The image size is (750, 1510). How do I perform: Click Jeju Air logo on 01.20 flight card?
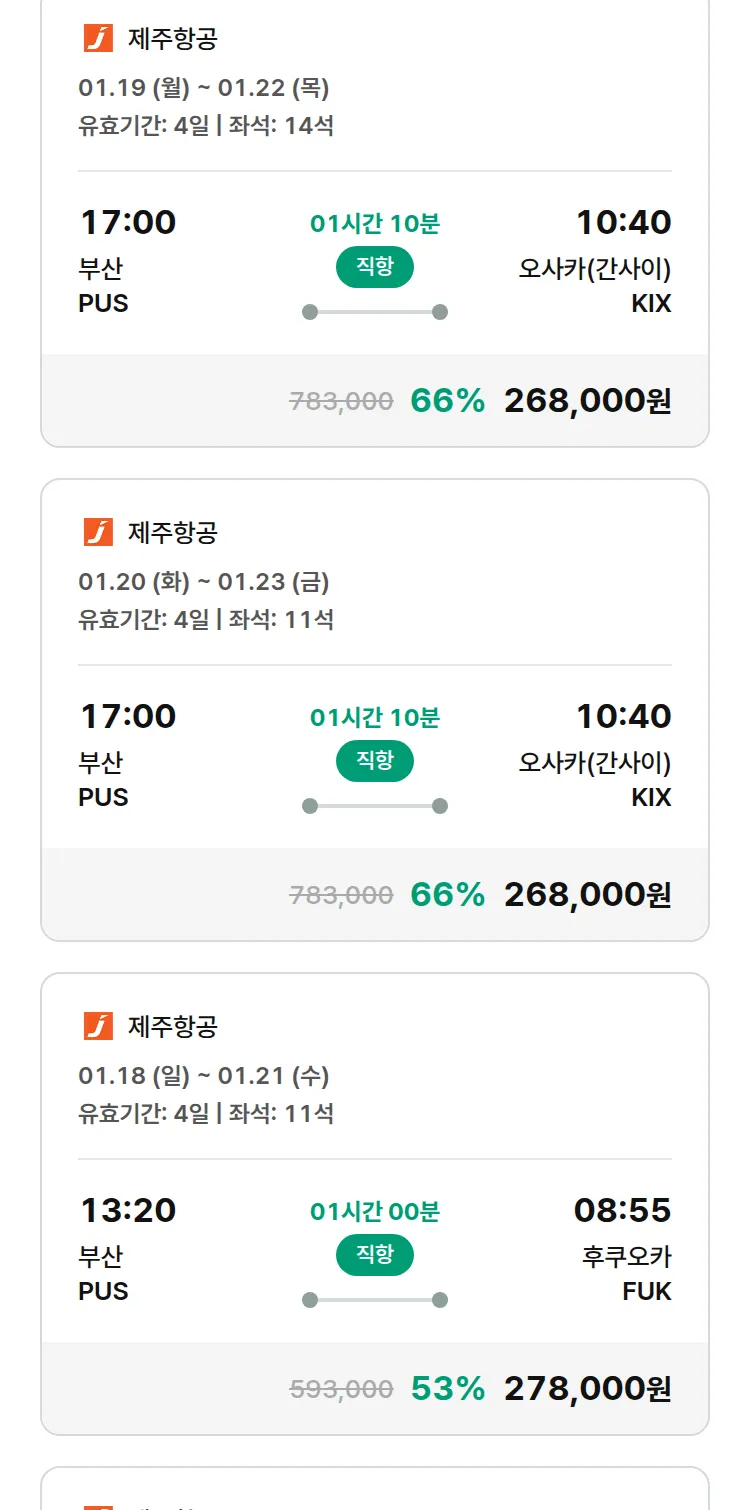point(98,533)
